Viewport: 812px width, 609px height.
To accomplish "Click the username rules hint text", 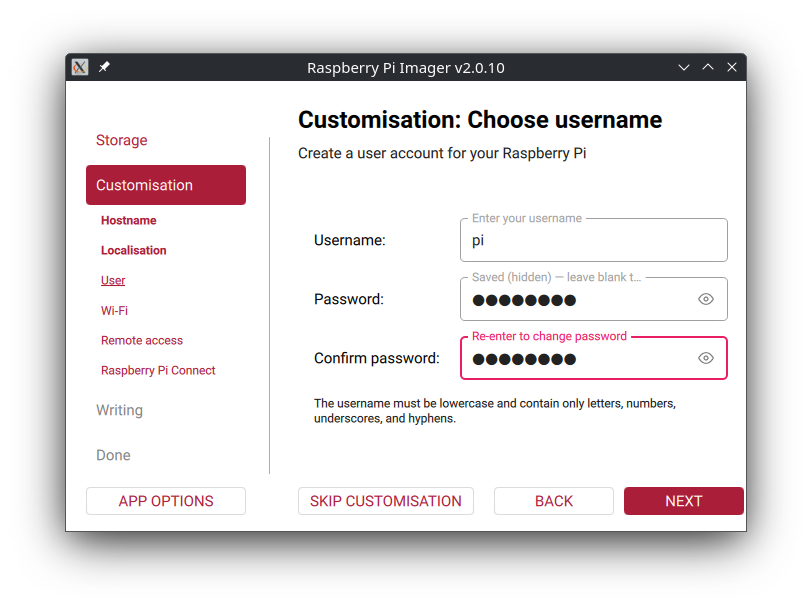I will 495,411.
